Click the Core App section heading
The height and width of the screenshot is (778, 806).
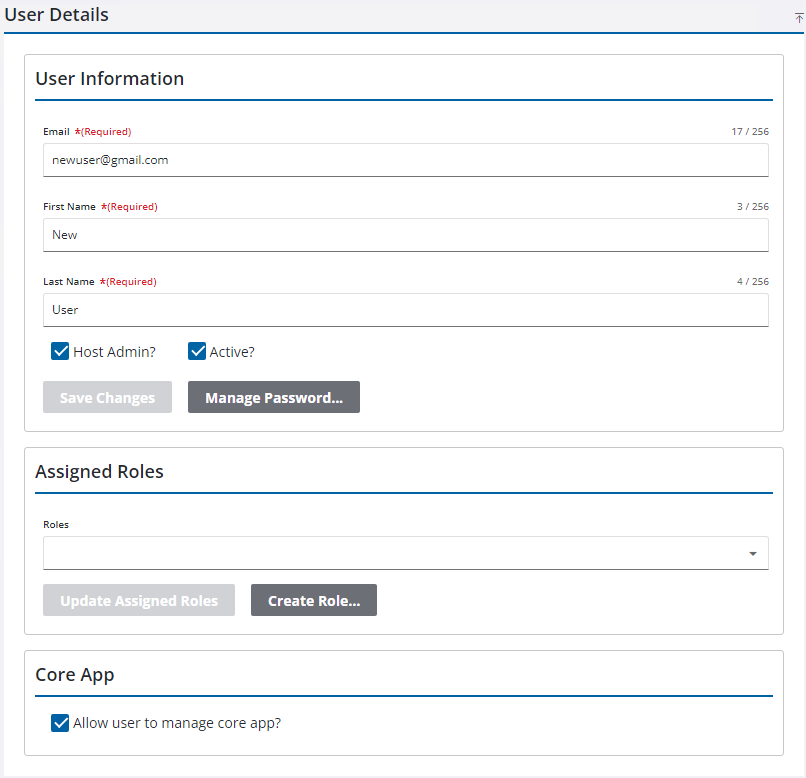75,675
